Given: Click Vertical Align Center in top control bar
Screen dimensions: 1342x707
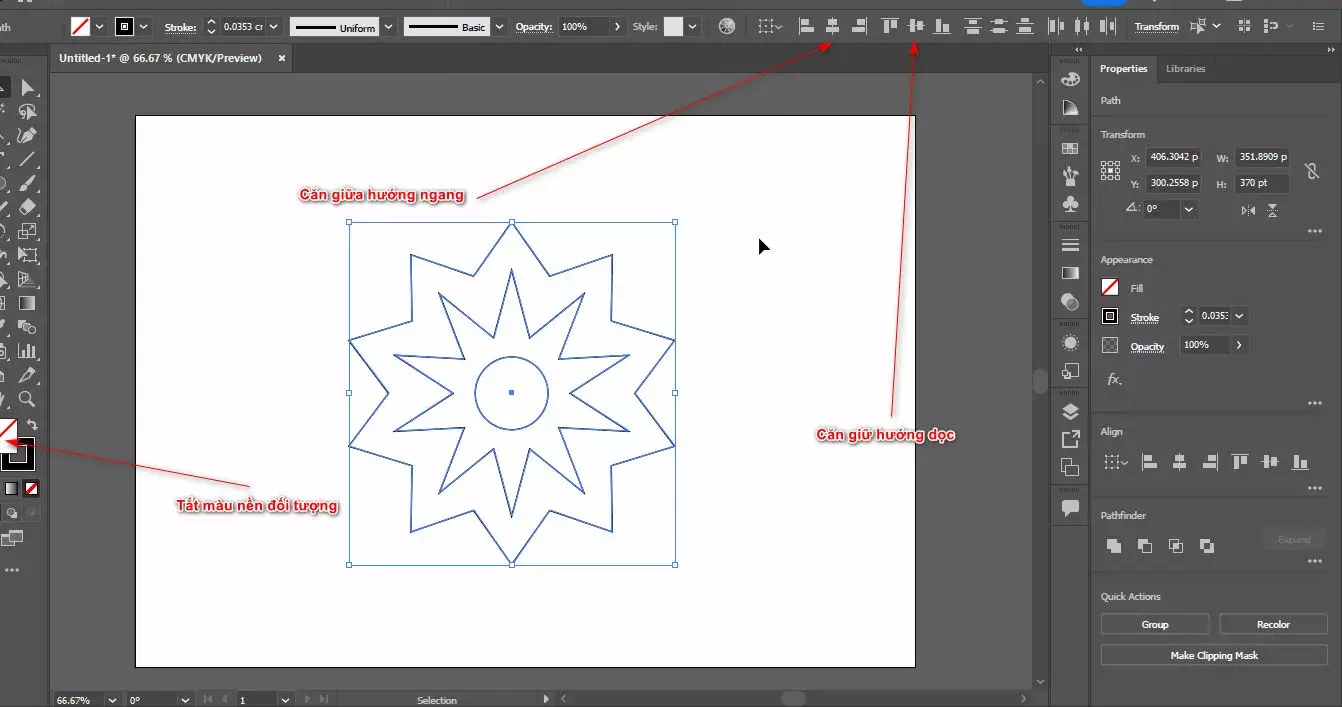Looking at the screenshot, I should click(x=915, y=27).
